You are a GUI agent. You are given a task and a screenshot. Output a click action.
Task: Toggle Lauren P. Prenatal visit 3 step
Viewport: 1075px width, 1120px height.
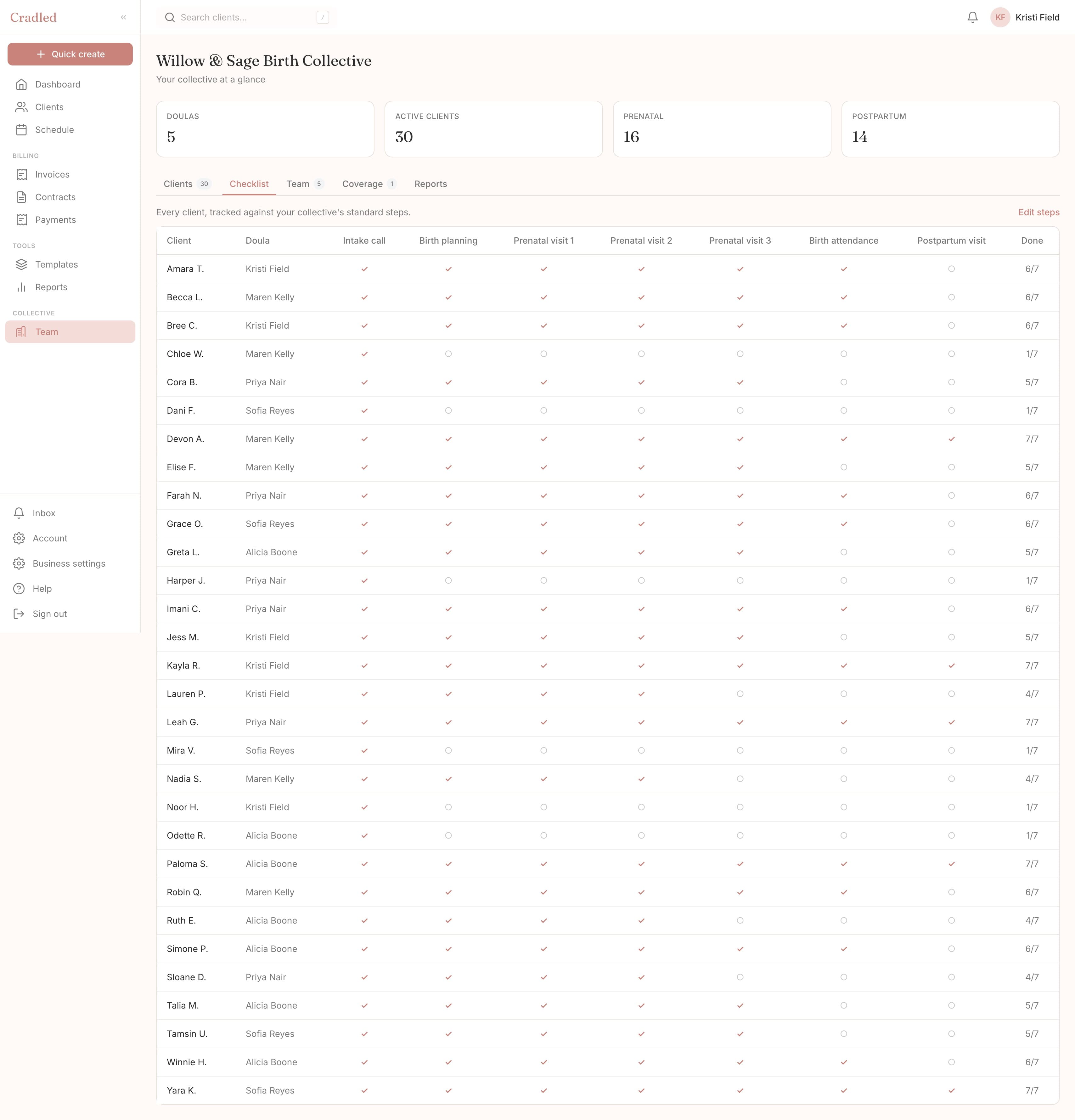[740, 694]
